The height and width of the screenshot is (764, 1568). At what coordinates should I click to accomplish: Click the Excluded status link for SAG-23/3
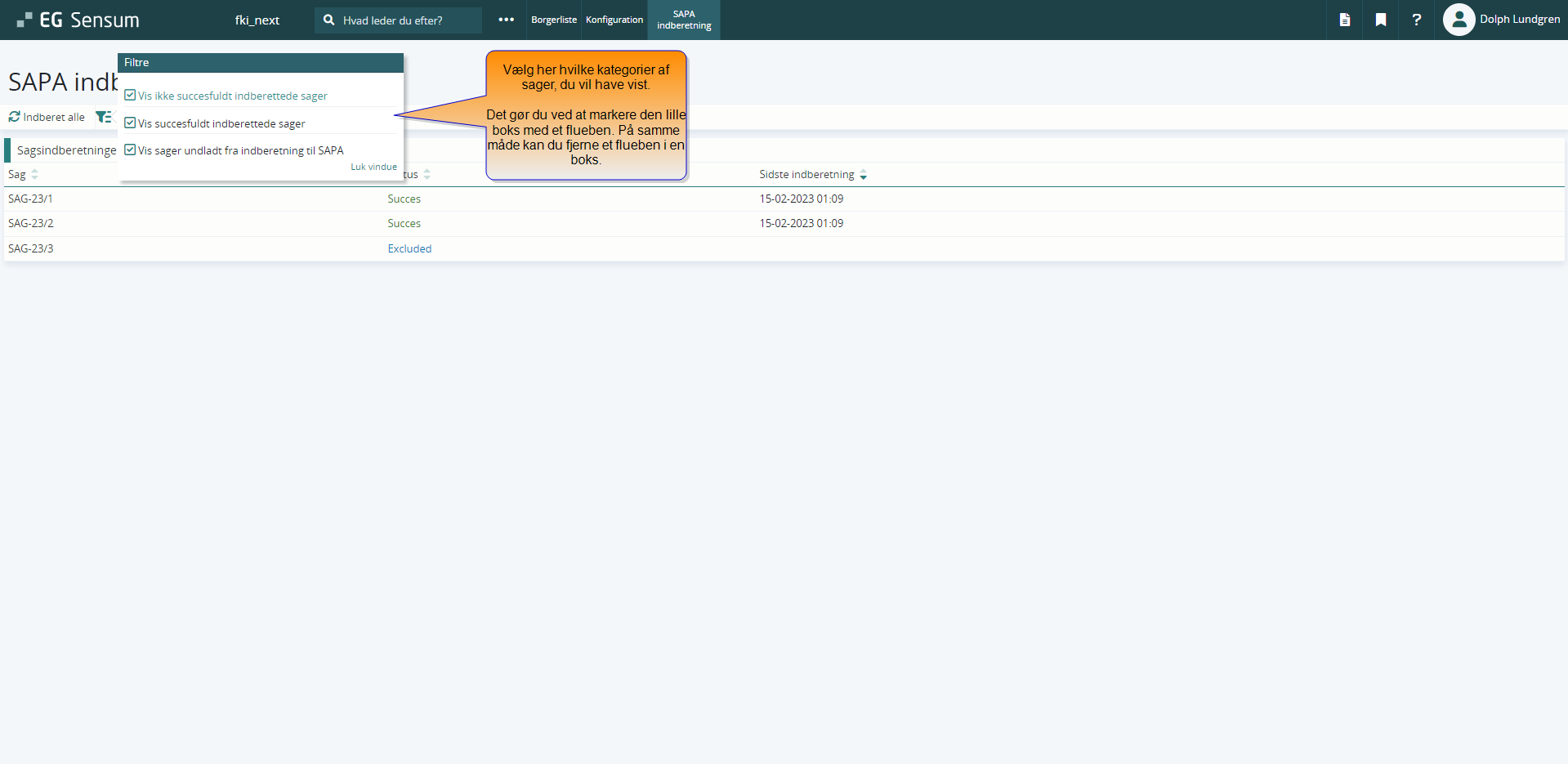click(409, 248)
